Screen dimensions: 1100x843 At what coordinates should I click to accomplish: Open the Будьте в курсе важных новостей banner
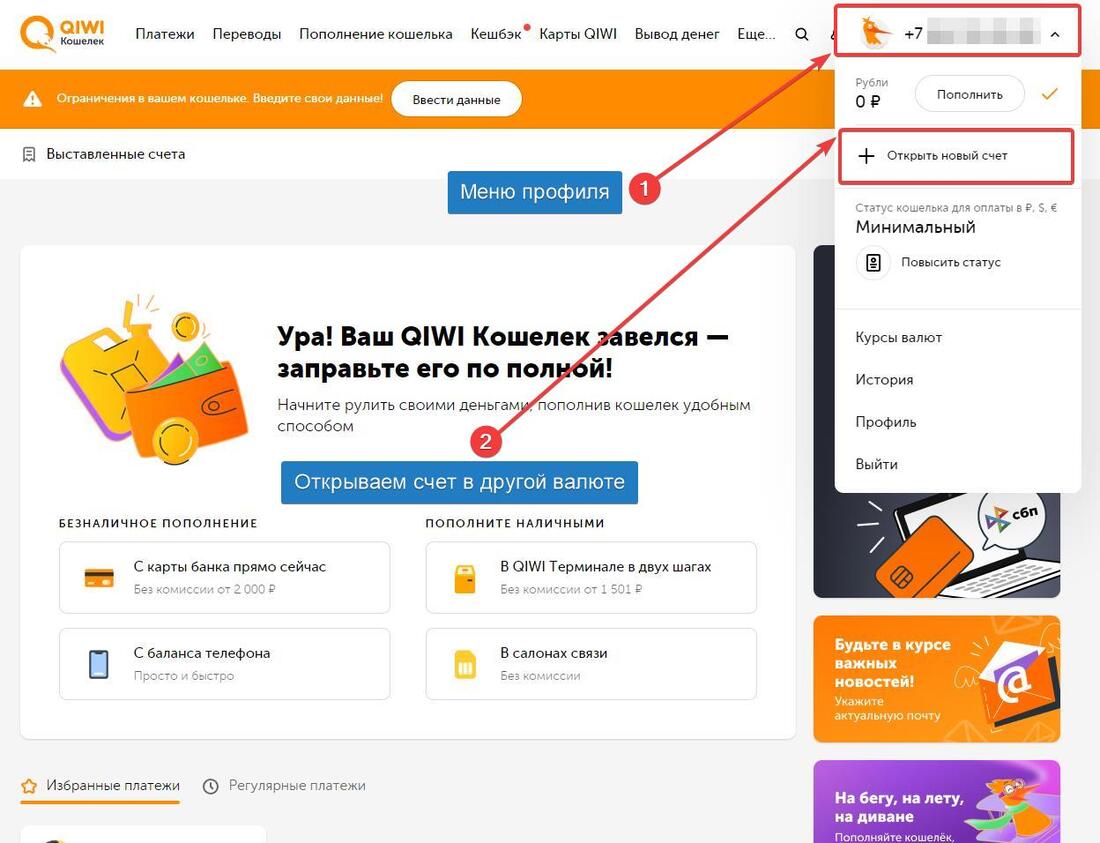point(937,679)
